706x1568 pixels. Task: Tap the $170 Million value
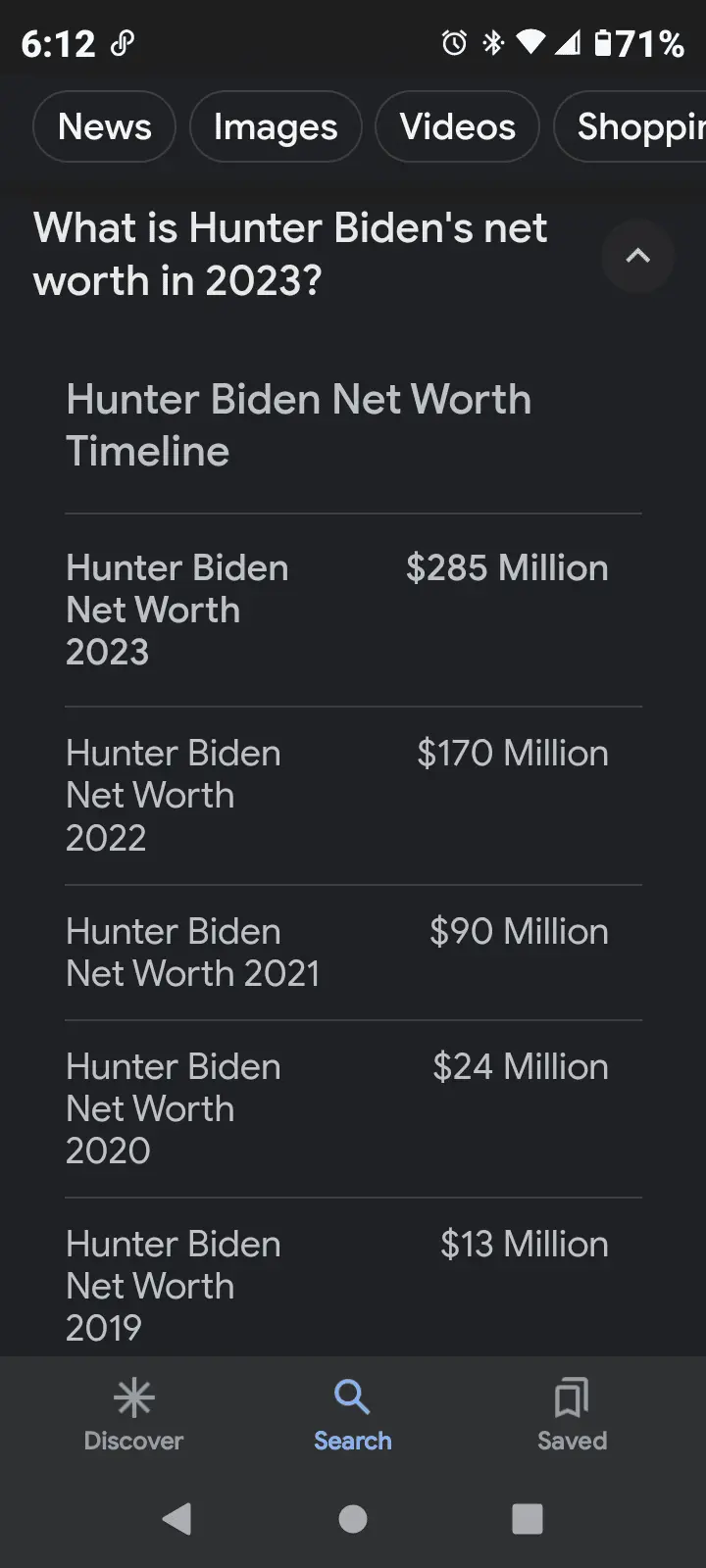513,753
